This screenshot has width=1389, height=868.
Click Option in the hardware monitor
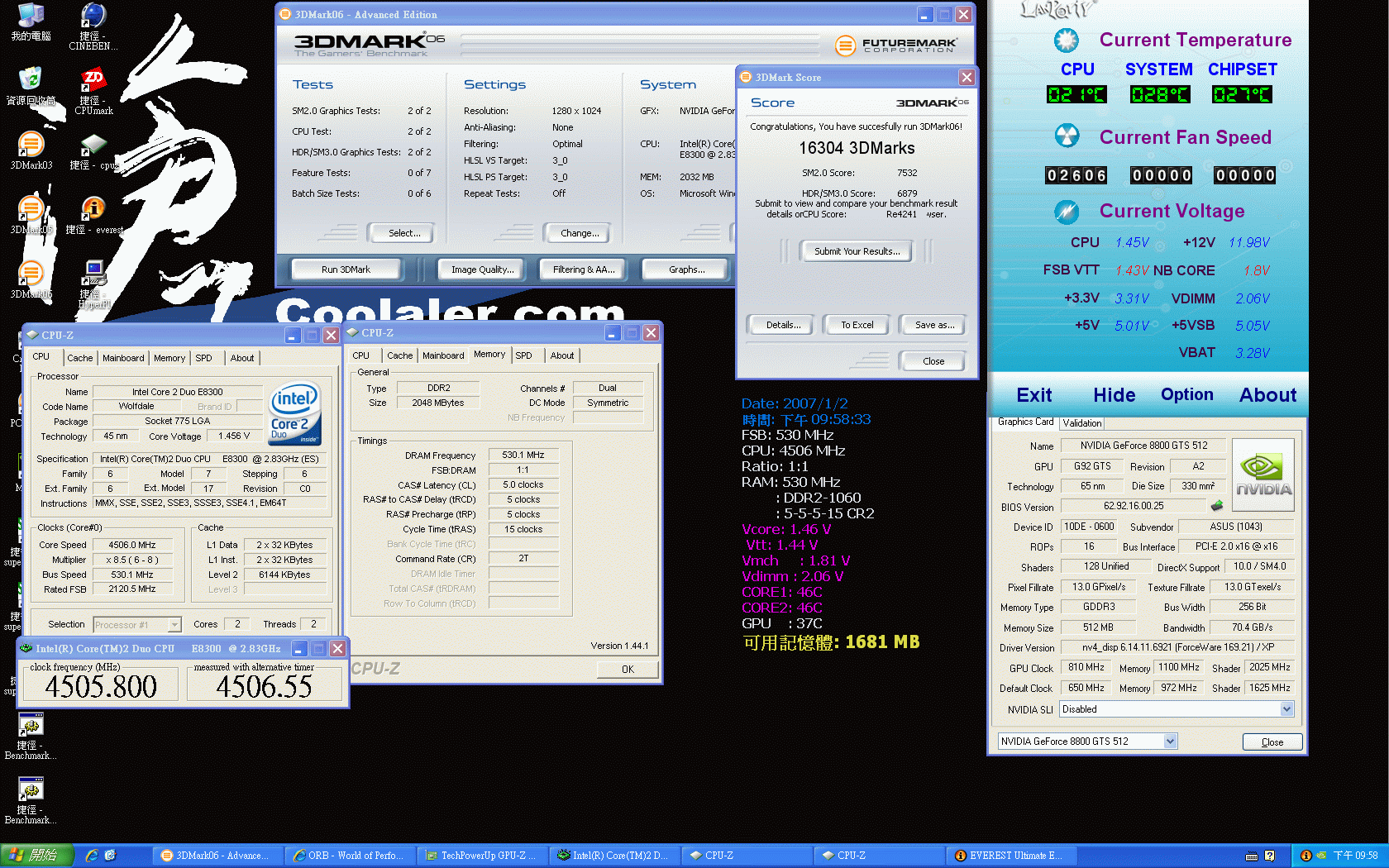1187,395
